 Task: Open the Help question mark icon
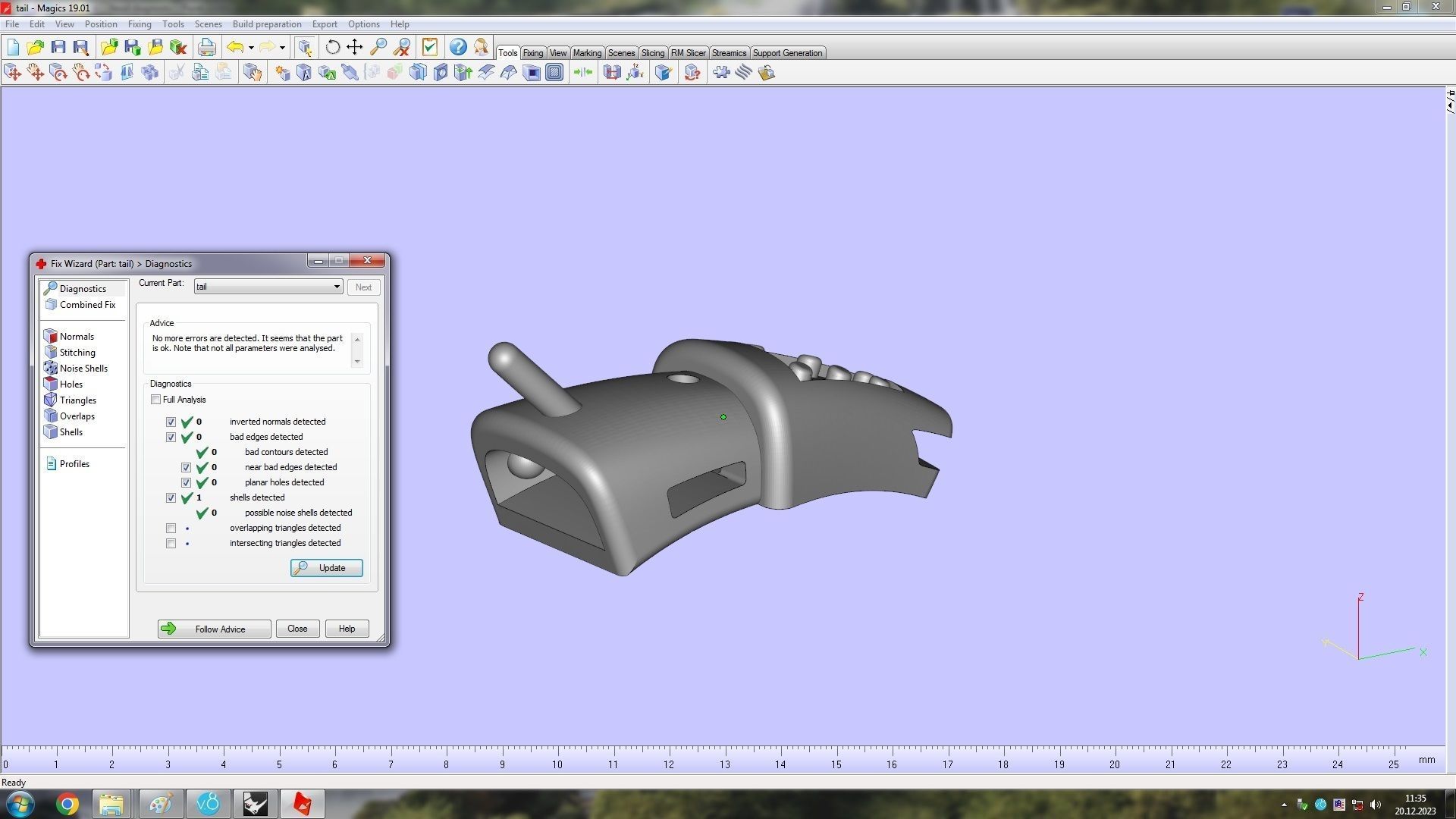[x=458, y=47]
